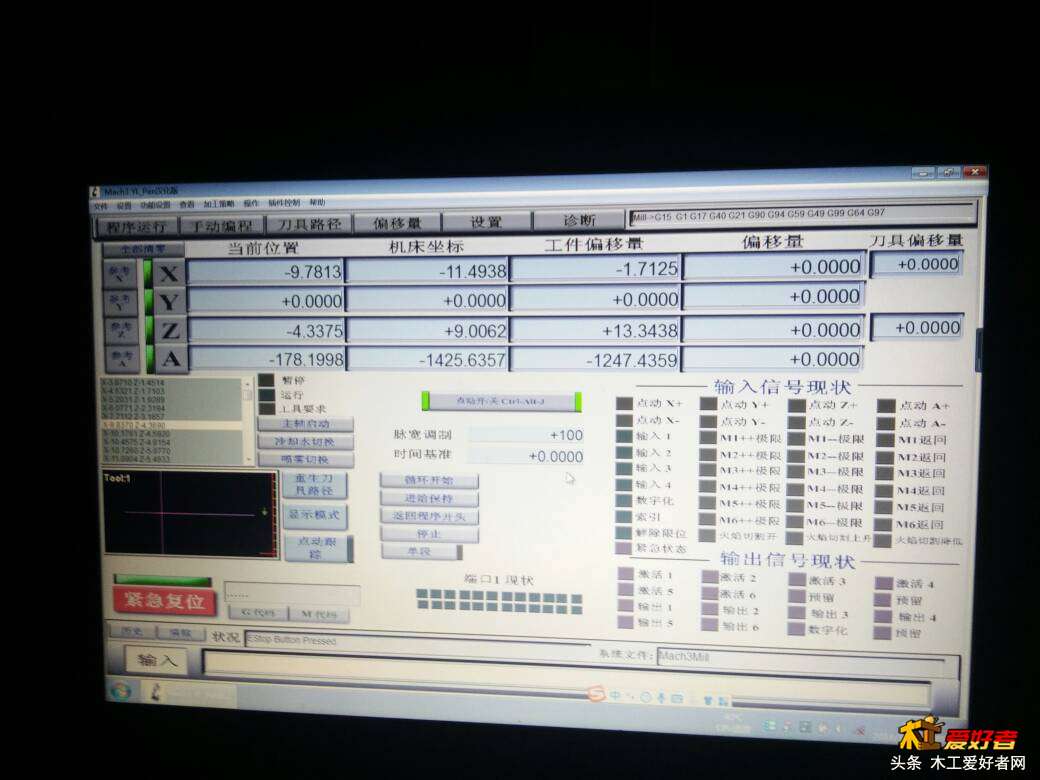The image size is (1040, 780).
Task: Open the 查看 menu
Action: coord(187,205)
